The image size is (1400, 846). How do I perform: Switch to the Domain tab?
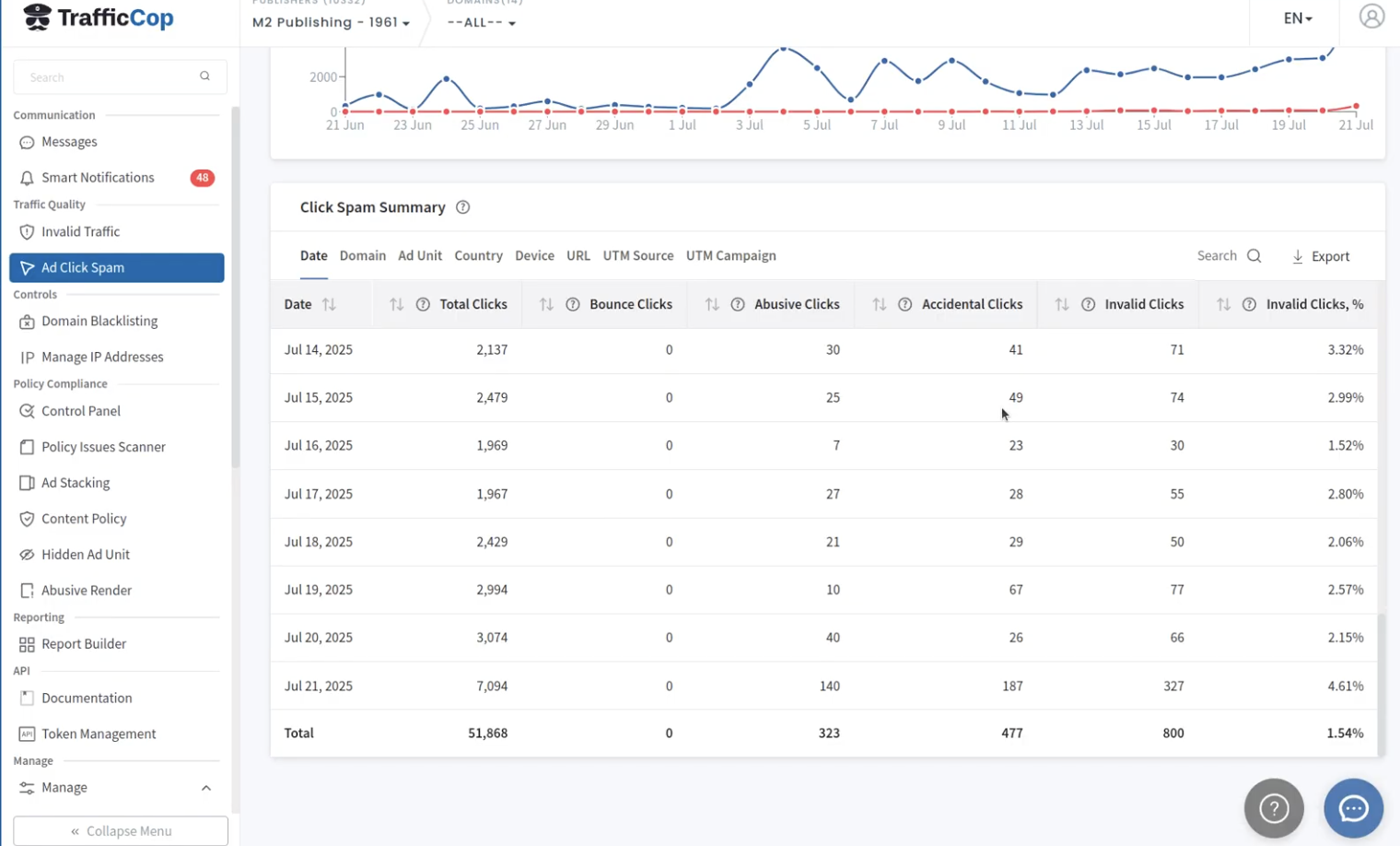[363, 256]
